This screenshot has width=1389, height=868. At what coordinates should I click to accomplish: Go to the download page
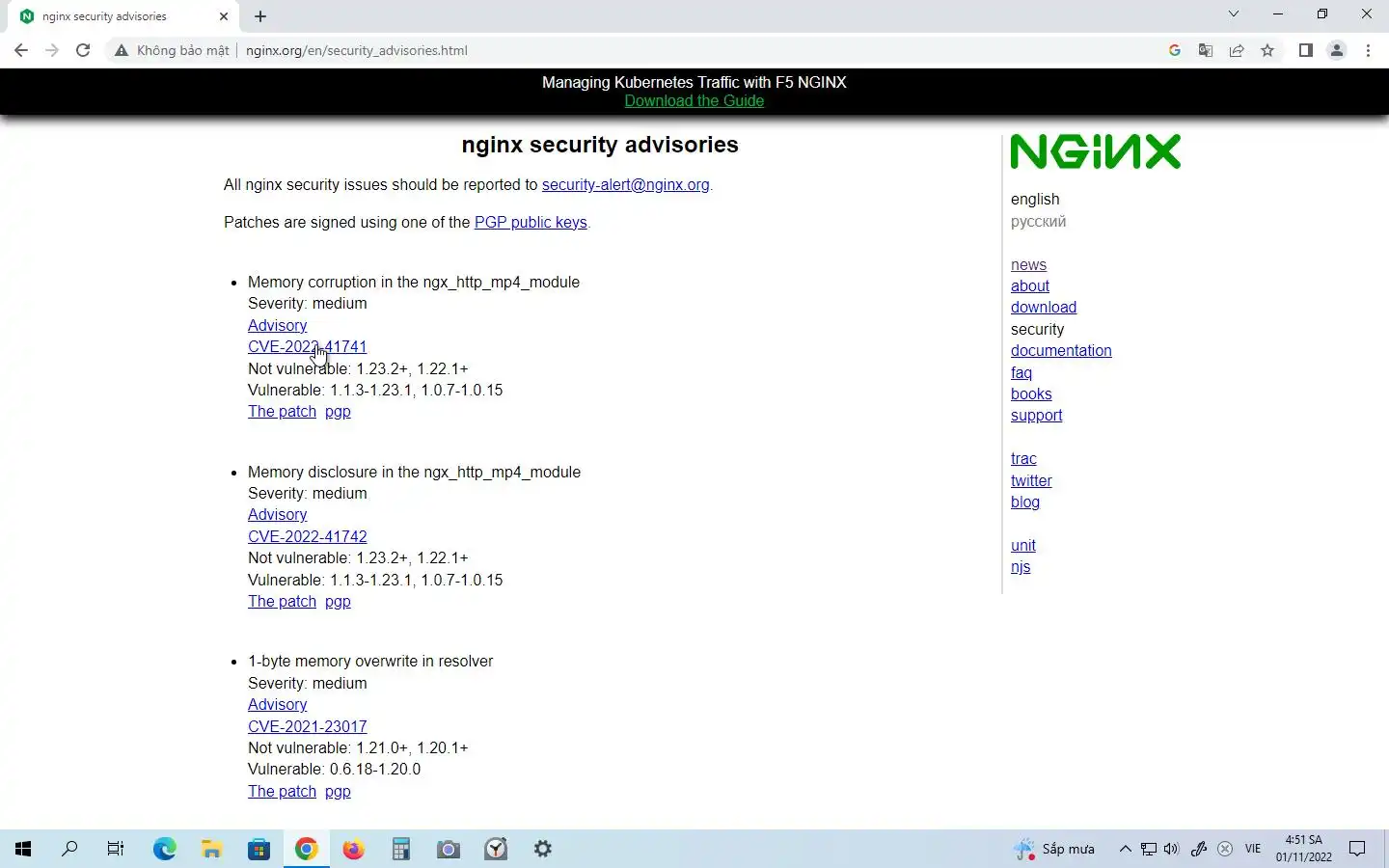click(x=1044, y=307)
